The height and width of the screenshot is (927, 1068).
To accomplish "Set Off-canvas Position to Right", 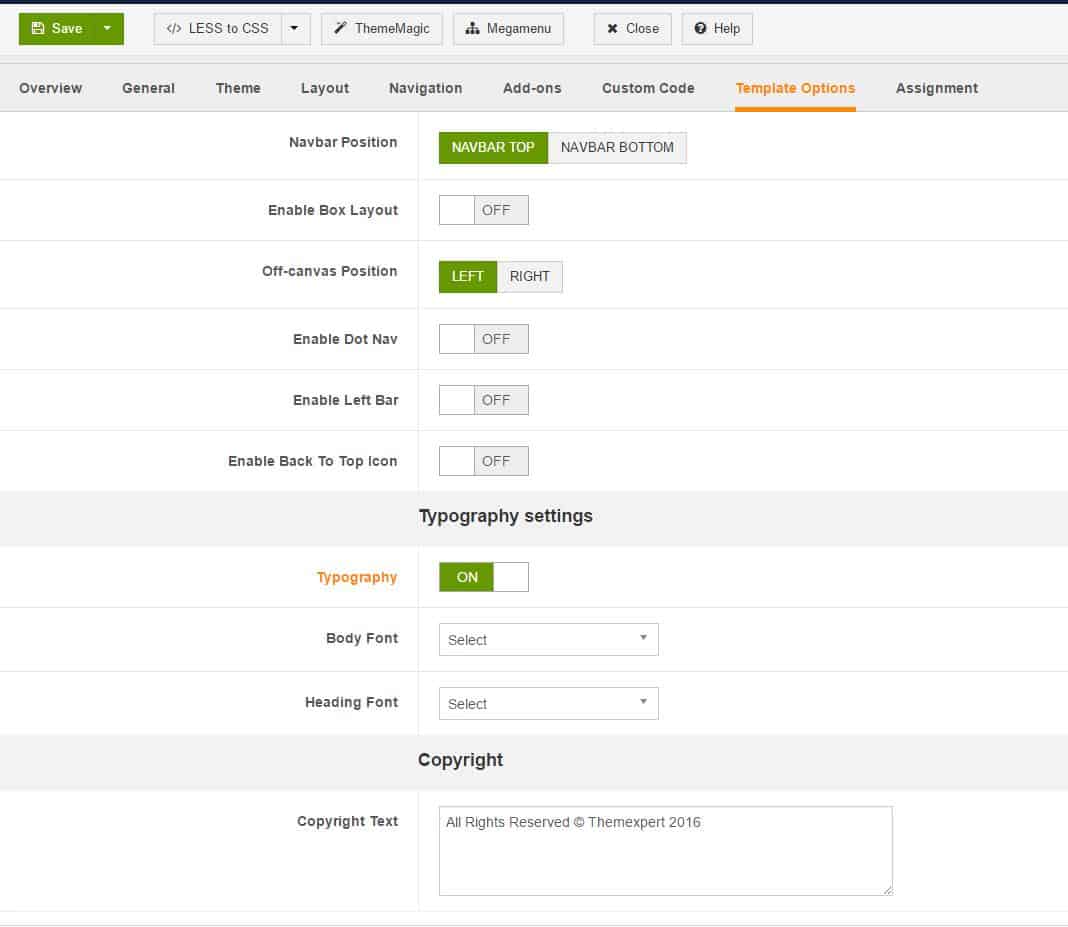I will click(529, 277).
